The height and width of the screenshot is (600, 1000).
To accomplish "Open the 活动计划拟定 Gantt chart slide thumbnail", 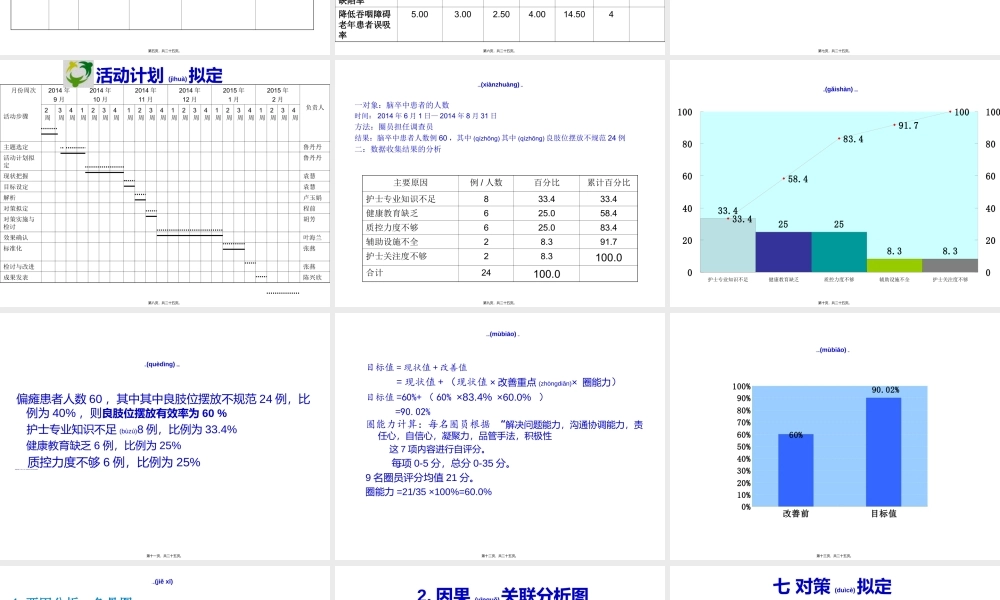I will 165,184.
